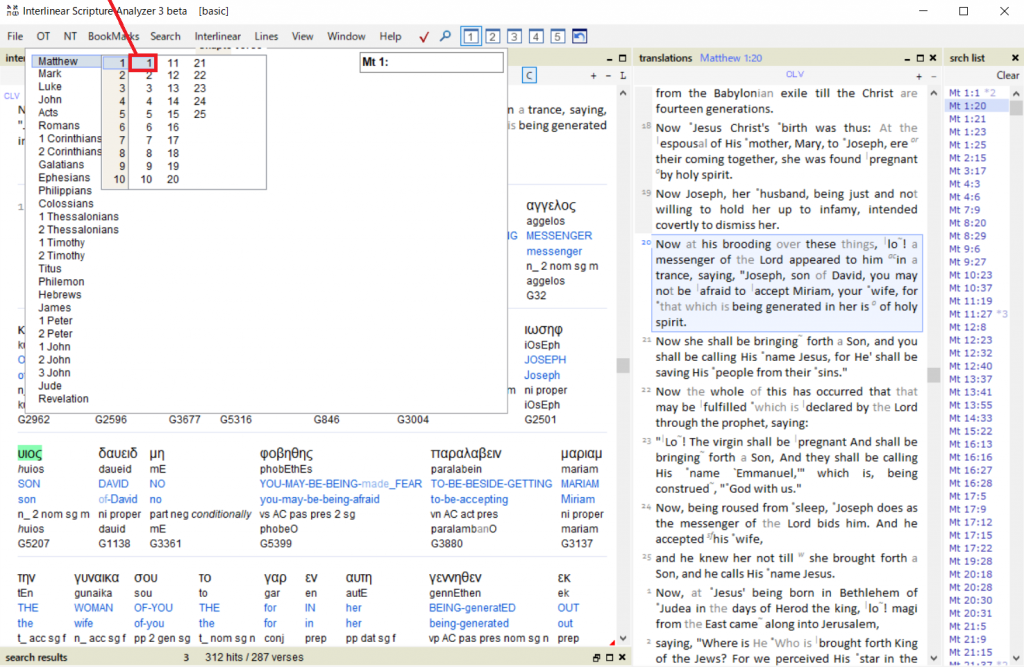The height and width of the screenshot is (667, 1024).
Task: Click the undo layout arrow icon
Action: (x=579, y=37)
